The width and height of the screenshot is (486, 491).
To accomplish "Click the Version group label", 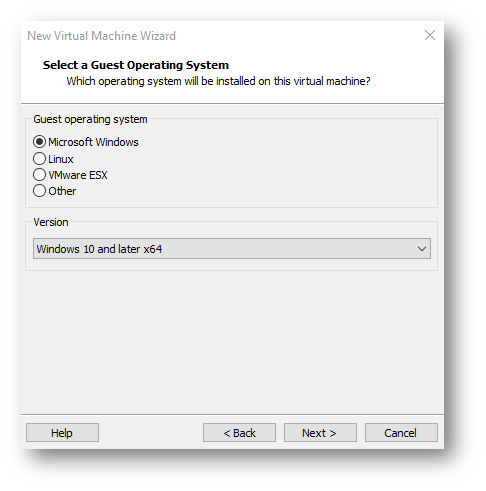I will [51, 222].
